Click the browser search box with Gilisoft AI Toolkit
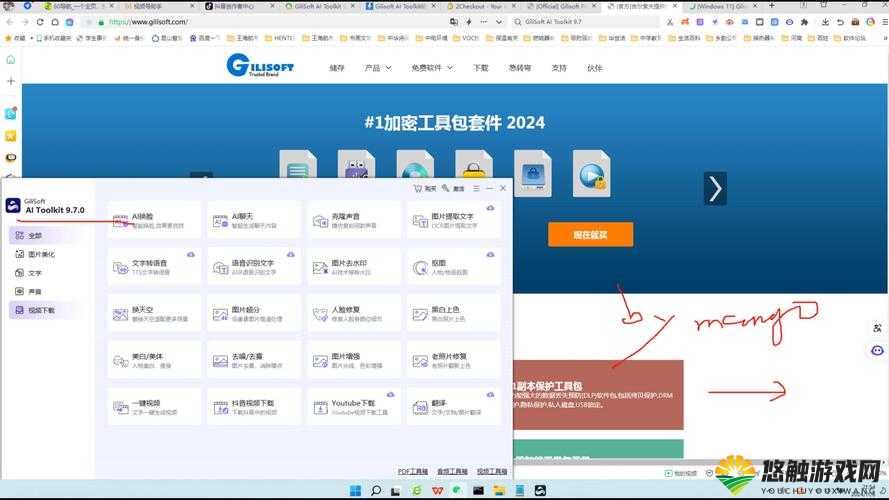Viewport: 889px width, 500px height. click(x=584, y=22)
